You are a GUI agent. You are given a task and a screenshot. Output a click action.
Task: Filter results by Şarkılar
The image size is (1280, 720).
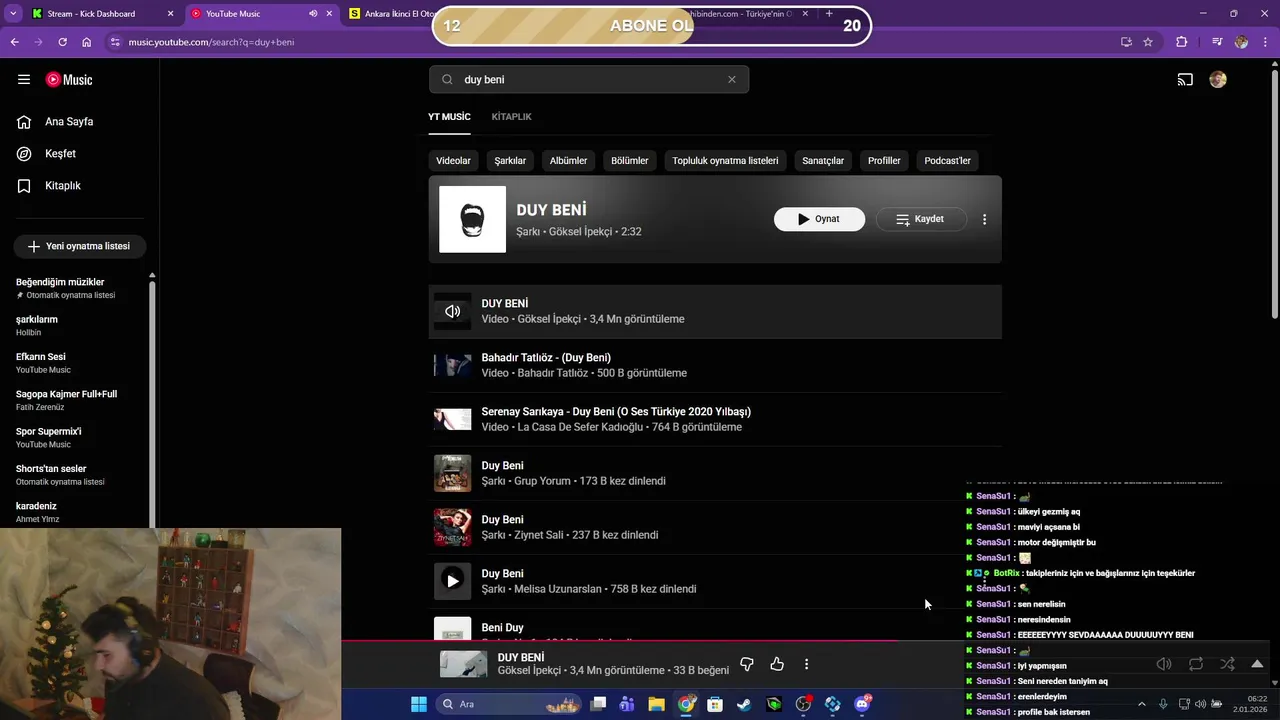click(510, 160)
